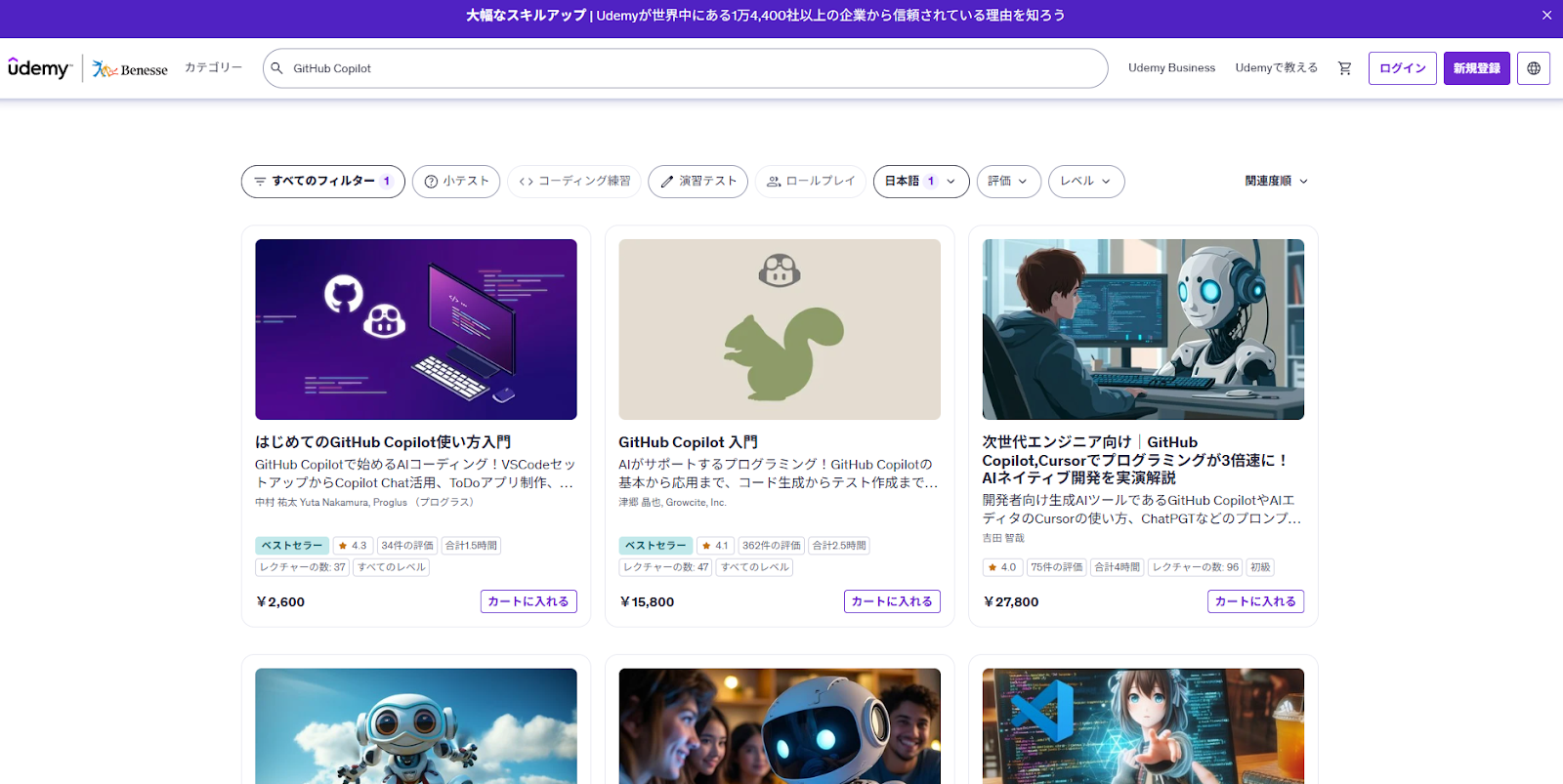Toggle the ロールプレイ filter chip
This screenshot has height=784, width=1563.
[x=811, y=182]
